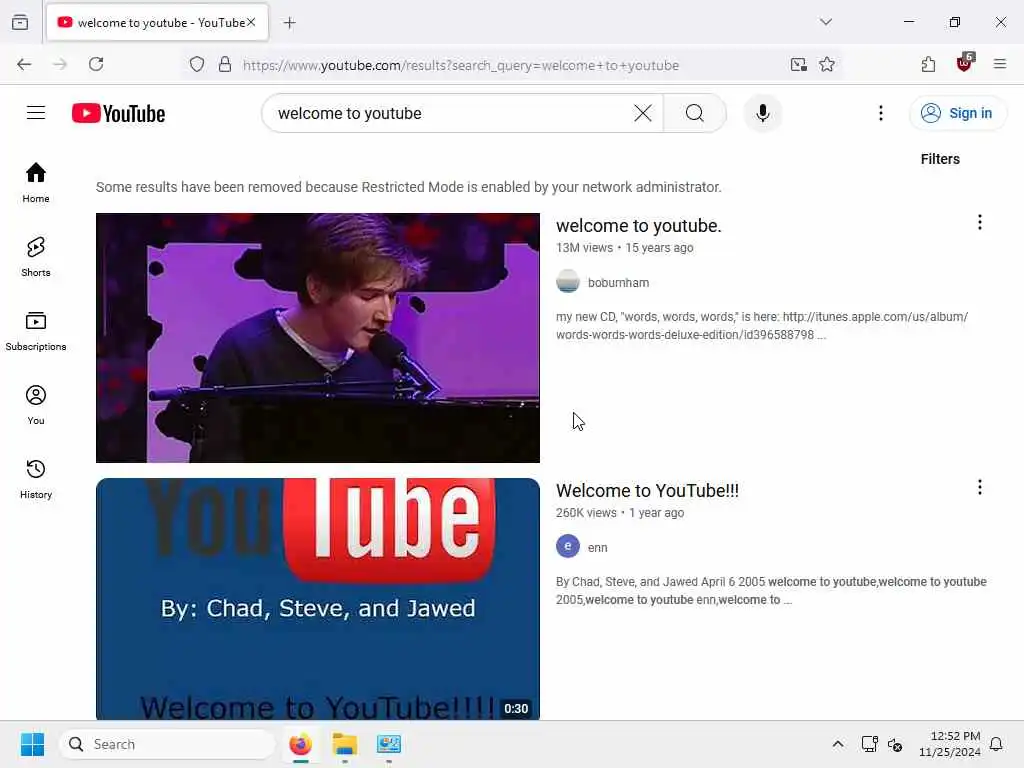Close the 'welcome to youtube' tab
The image size is (1024, 768).
coord(251,22)
